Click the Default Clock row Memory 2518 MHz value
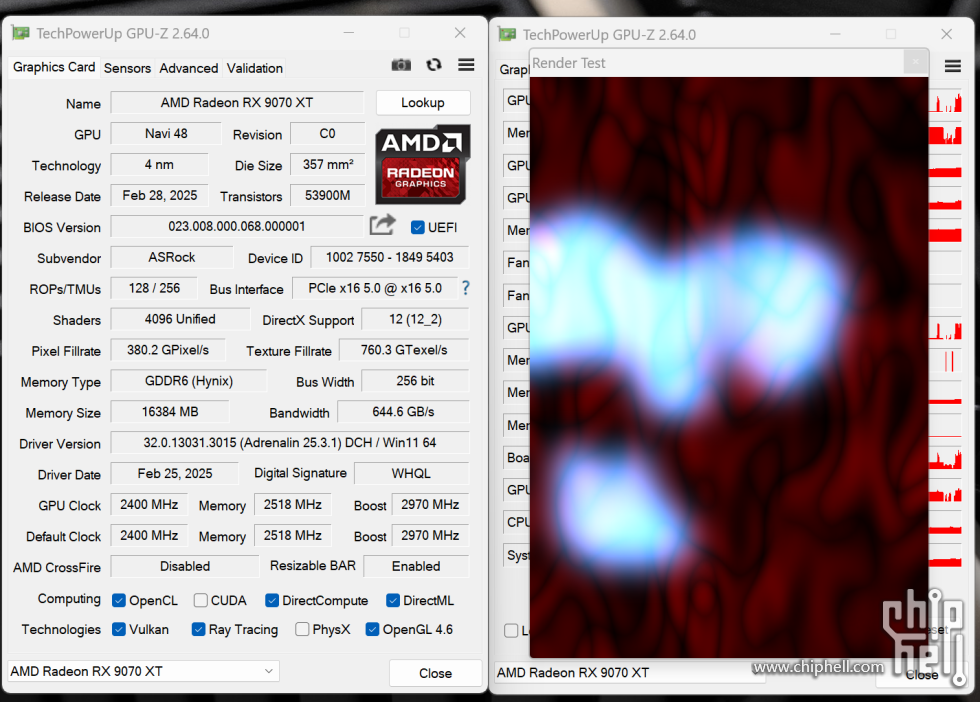 [x=292, y=536]
